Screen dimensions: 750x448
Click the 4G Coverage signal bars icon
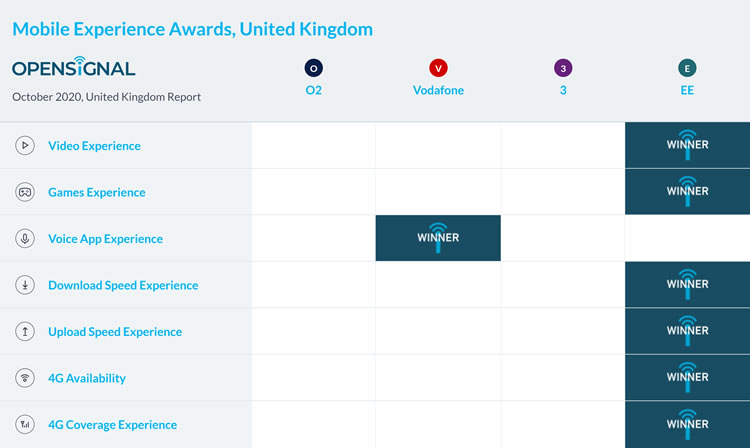25,425
